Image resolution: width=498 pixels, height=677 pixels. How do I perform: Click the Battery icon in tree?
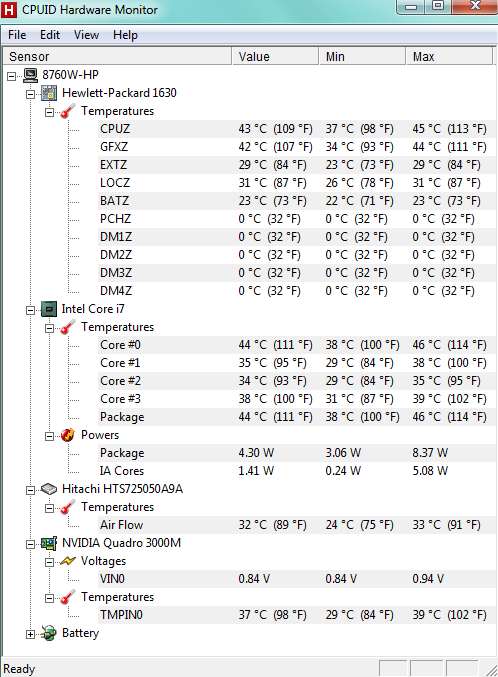pyautogui.click(x=49, y=633)
